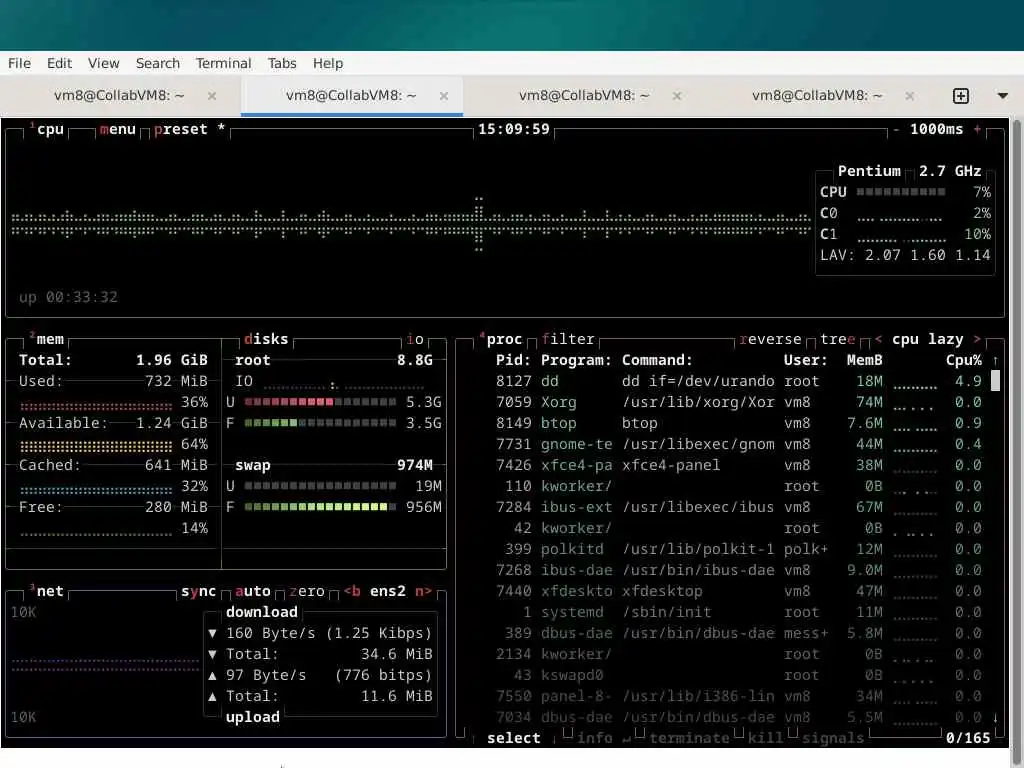Close the first vm8@CollabVM8 tab
1024x768 pixels.
point(212,96)
